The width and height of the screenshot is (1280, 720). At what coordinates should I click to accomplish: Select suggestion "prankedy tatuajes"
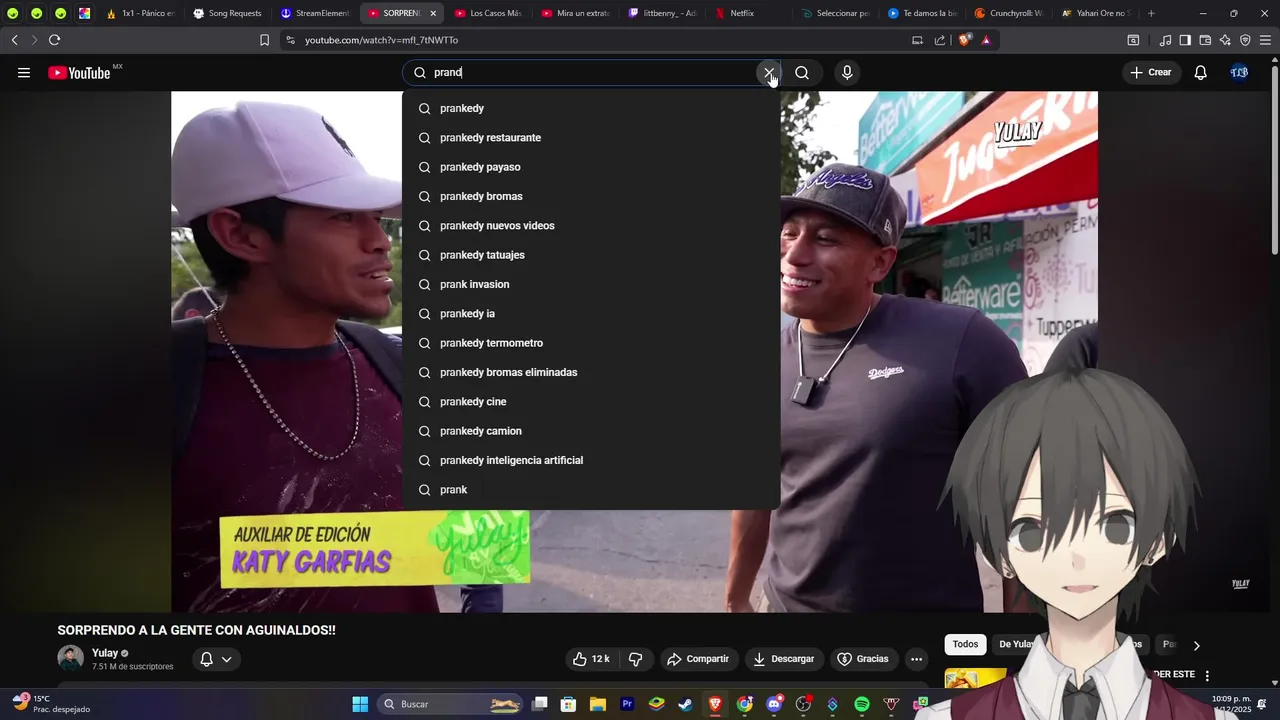(x=591, y=255)
